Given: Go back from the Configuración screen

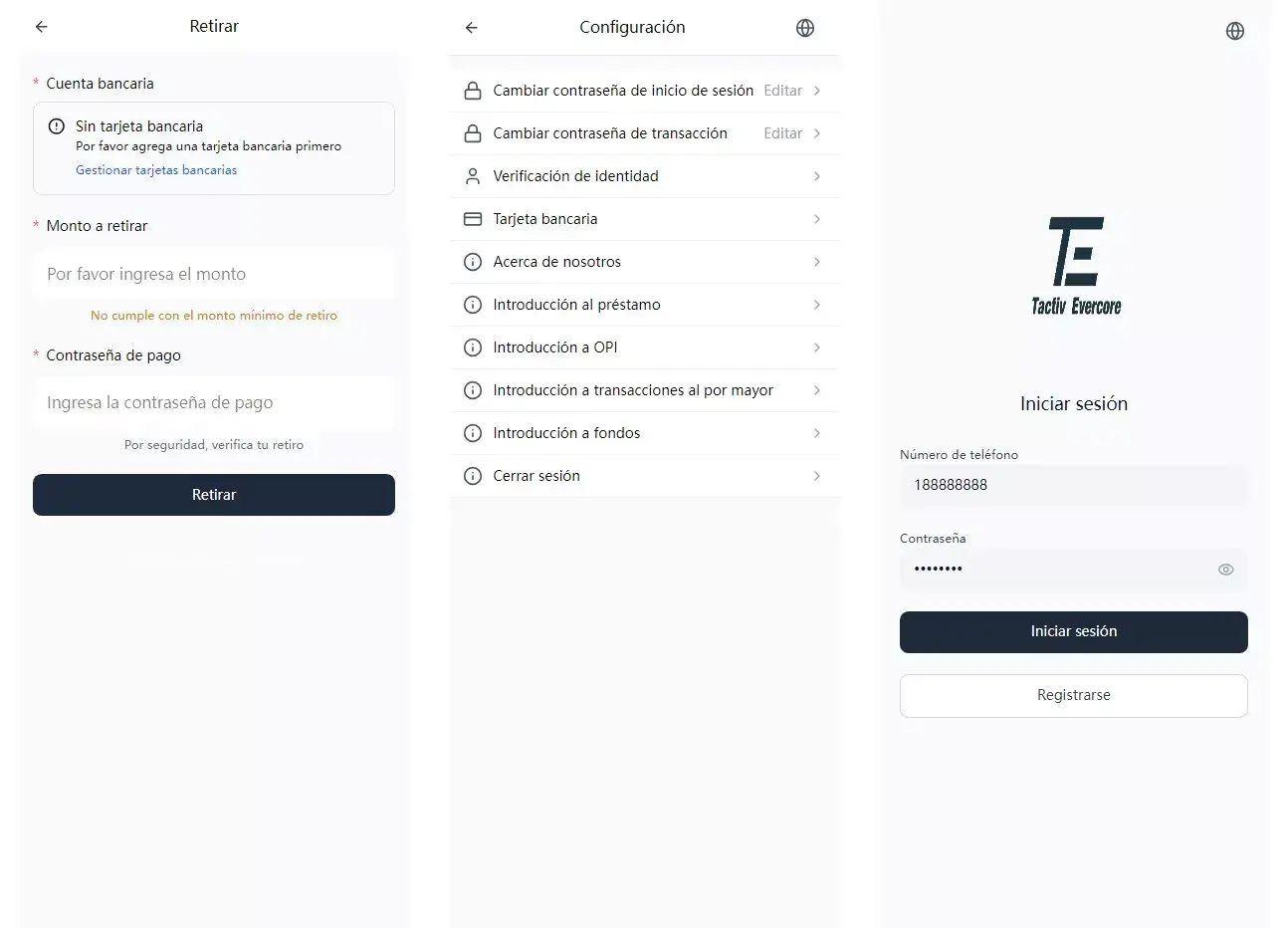Looking at the screenshot, I should (472, 28).
